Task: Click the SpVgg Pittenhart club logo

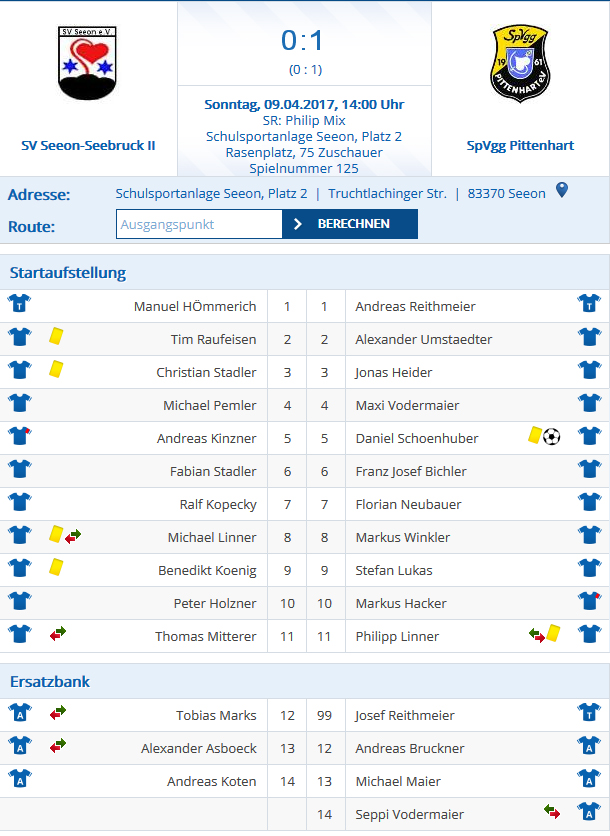Action: coord(520,63)
